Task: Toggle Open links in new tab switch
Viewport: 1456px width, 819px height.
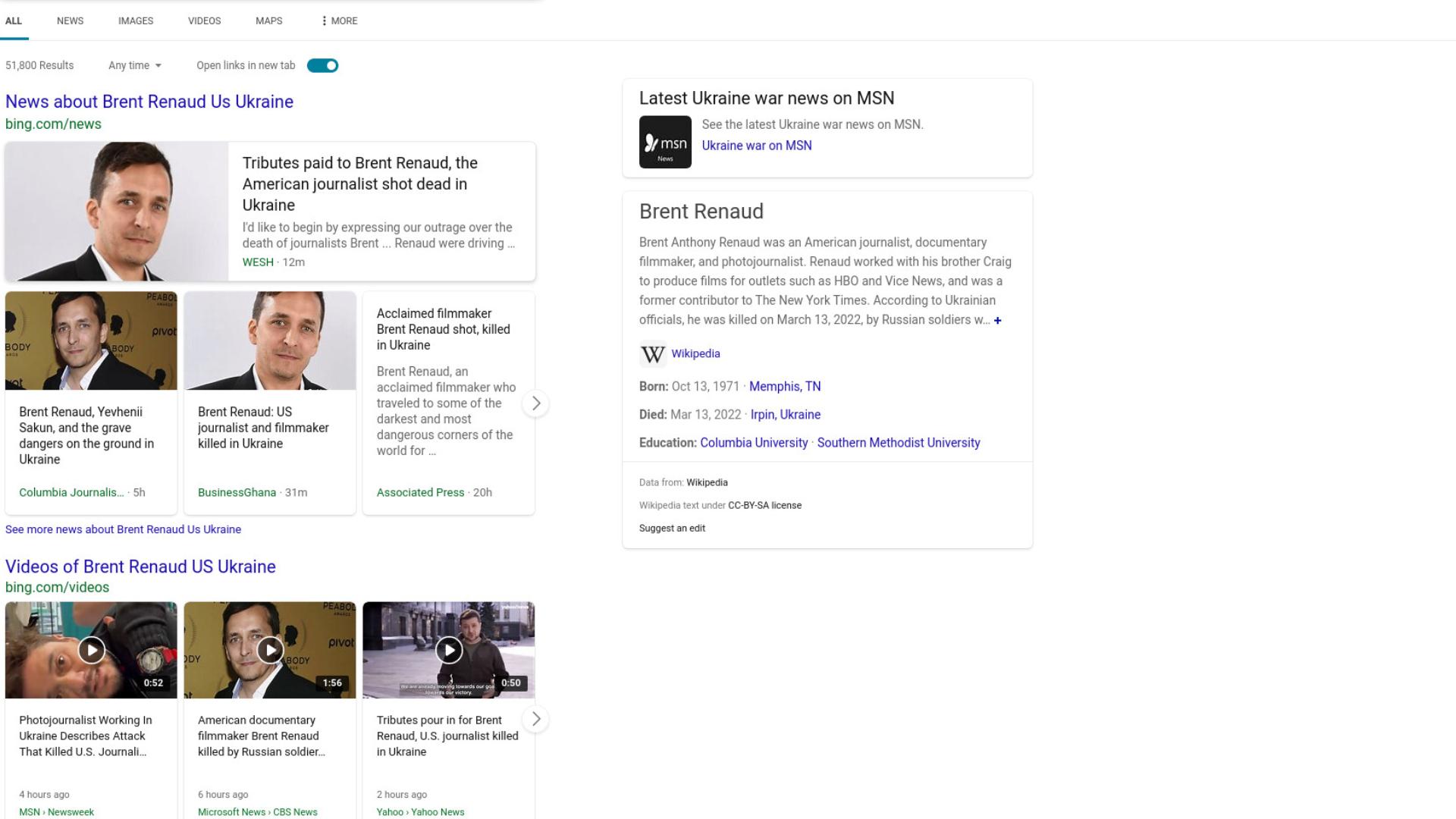Action: tap(322, 65)
